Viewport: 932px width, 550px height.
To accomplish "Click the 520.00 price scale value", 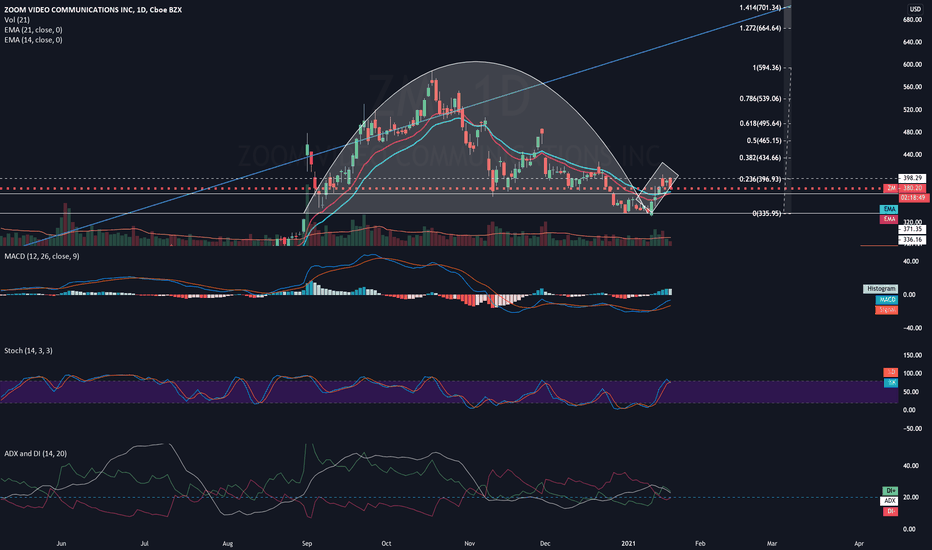I will click(x=912, y=110).
